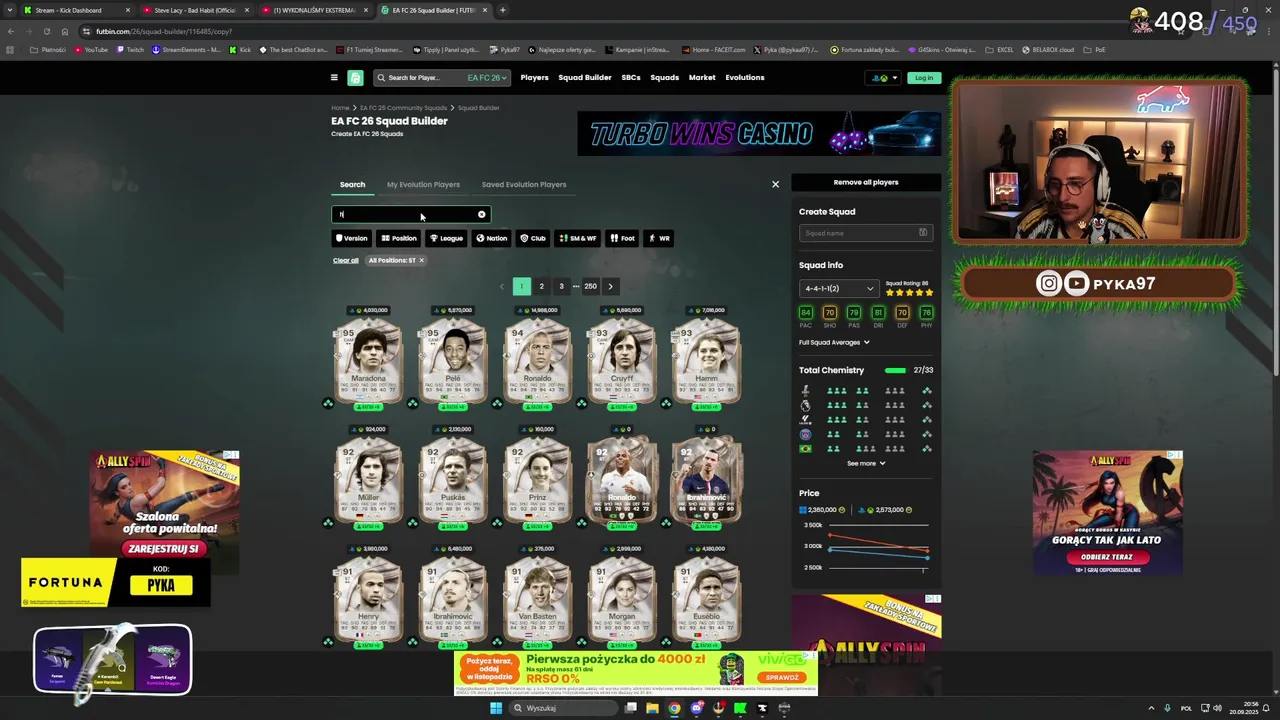The width and height of the screenshot is (1280, 720).
Task: Open the Players menu
Action: click(534, 77)
